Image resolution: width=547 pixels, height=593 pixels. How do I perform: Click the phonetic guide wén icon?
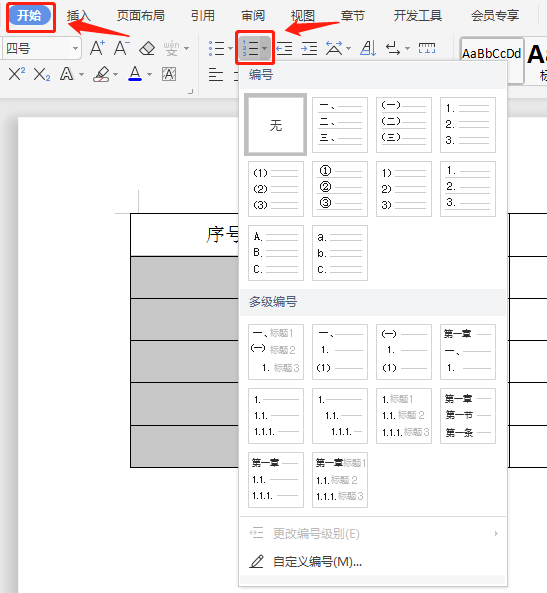click(171, 48)
